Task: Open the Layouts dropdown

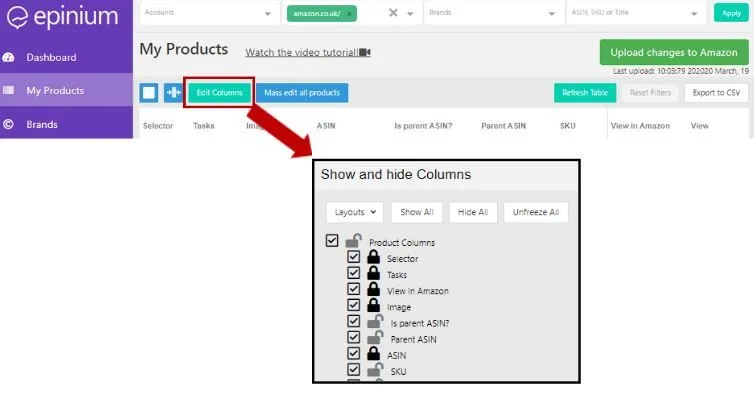Action: click(x=355, y=212)
